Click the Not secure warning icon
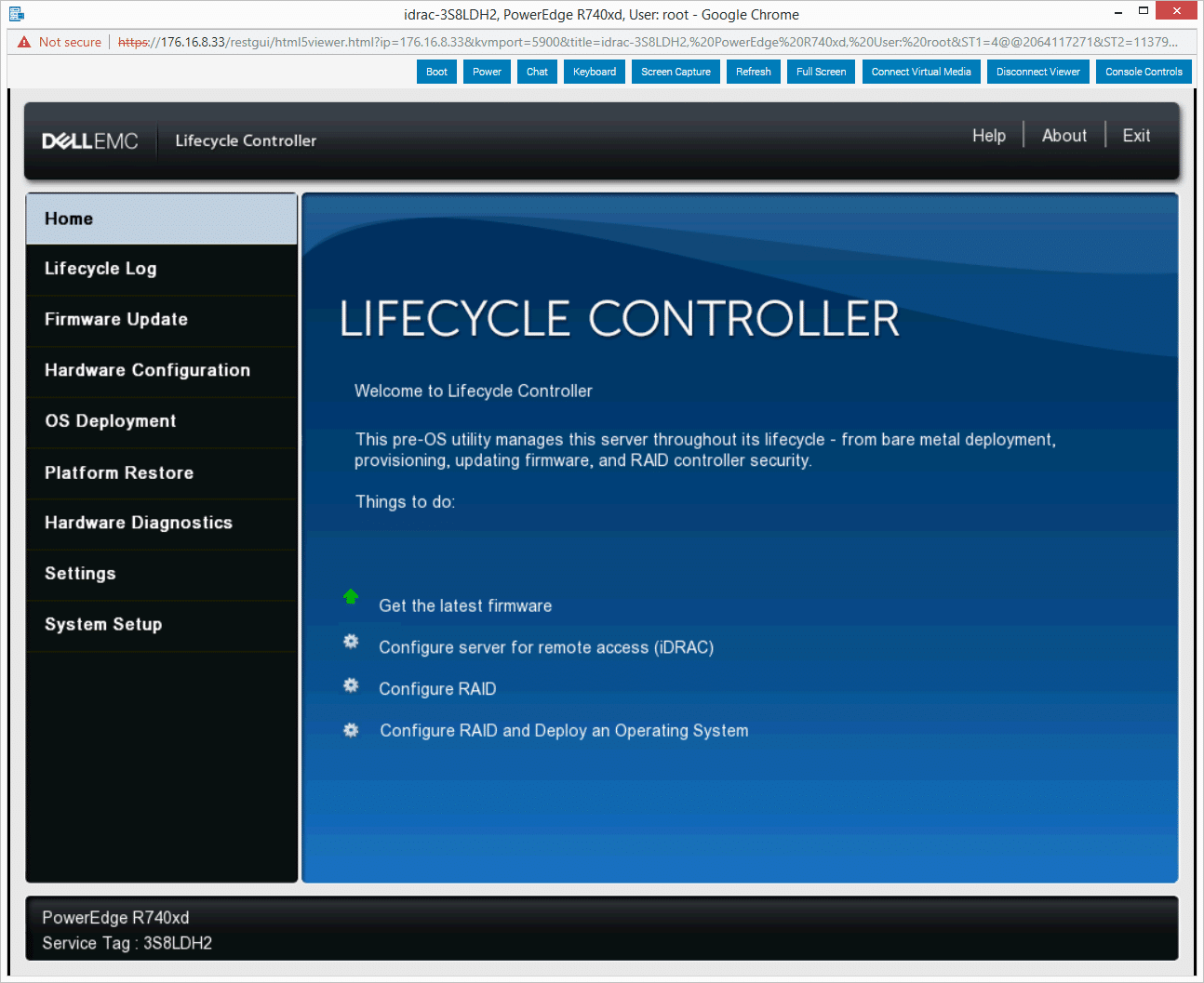 tap(24, 42)
